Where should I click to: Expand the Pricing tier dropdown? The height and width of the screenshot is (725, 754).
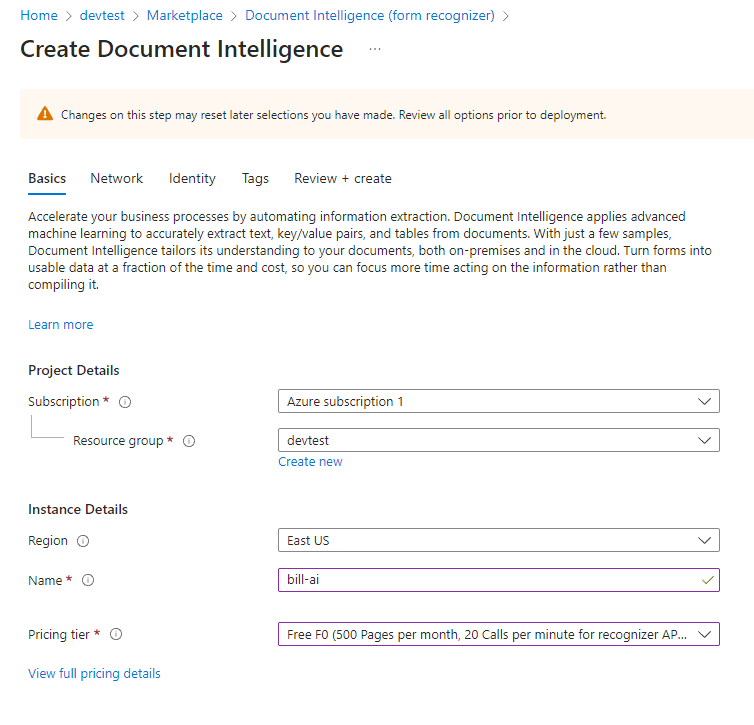click(x=498, y=634)
